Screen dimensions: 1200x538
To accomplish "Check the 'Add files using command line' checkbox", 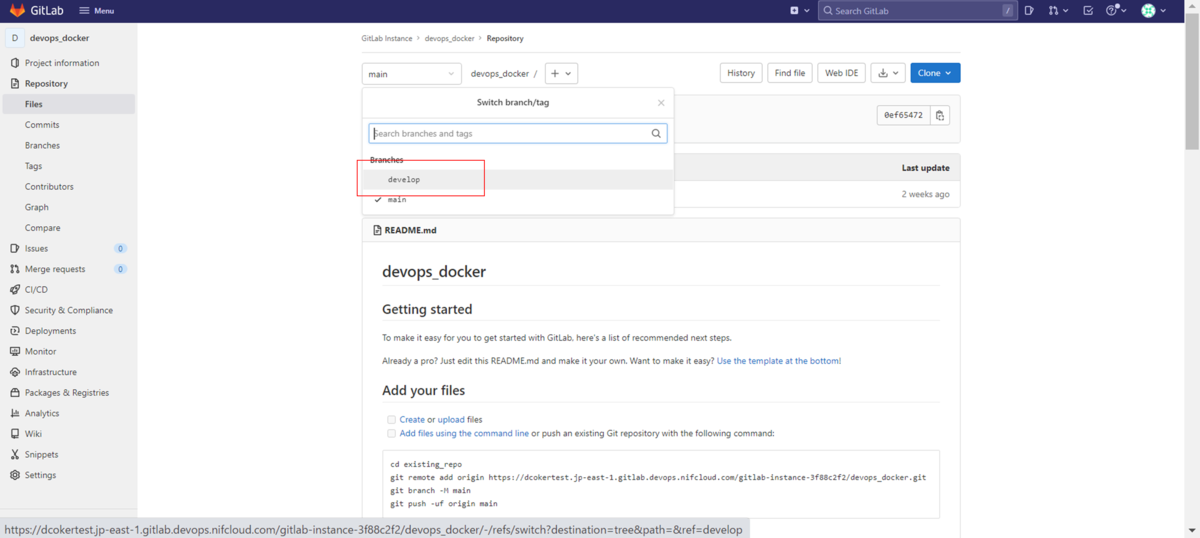I will pyautogui.click(x=391, y=434).
